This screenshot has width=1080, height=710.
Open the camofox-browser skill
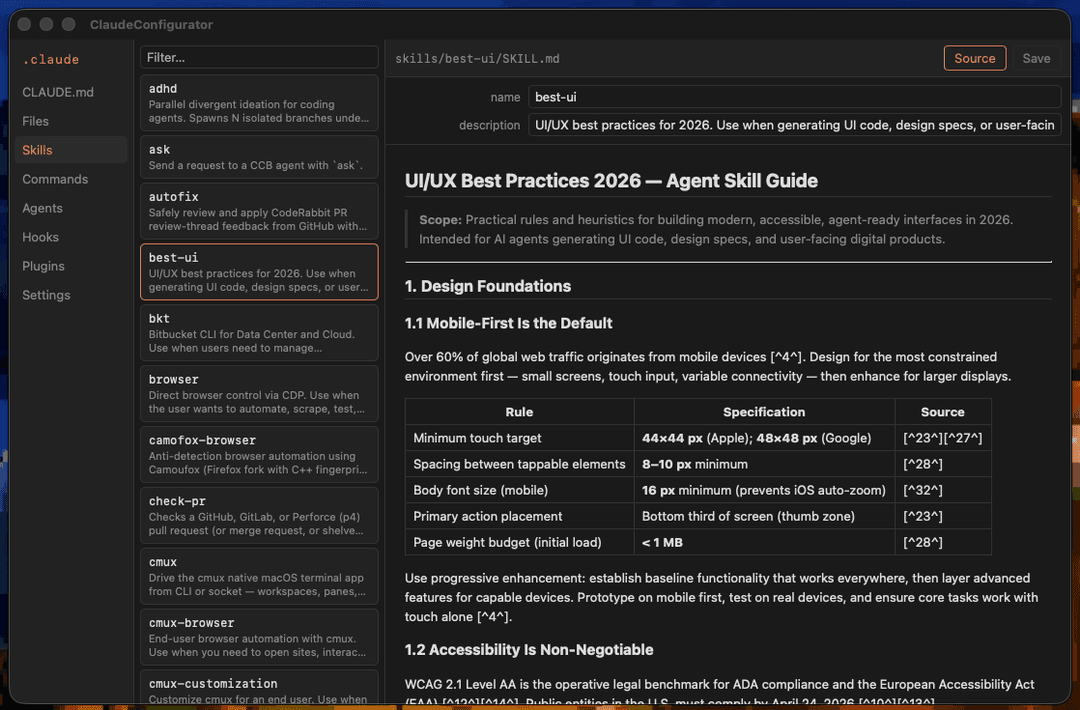(x=259, y=455)
